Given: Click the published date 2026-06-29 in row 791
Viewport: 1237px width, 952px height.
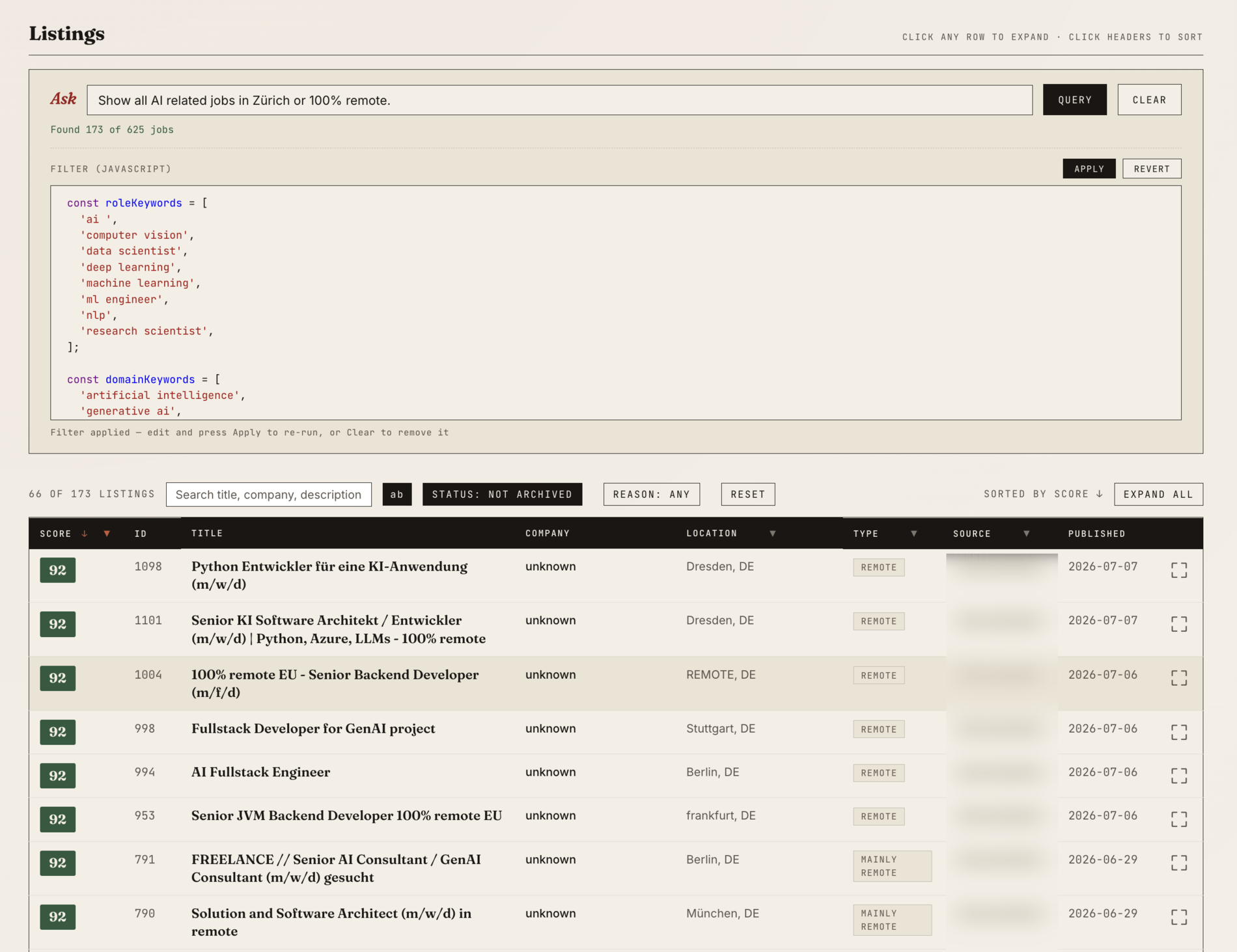Looking at the screenshot, I should (x=1102, y=860).
